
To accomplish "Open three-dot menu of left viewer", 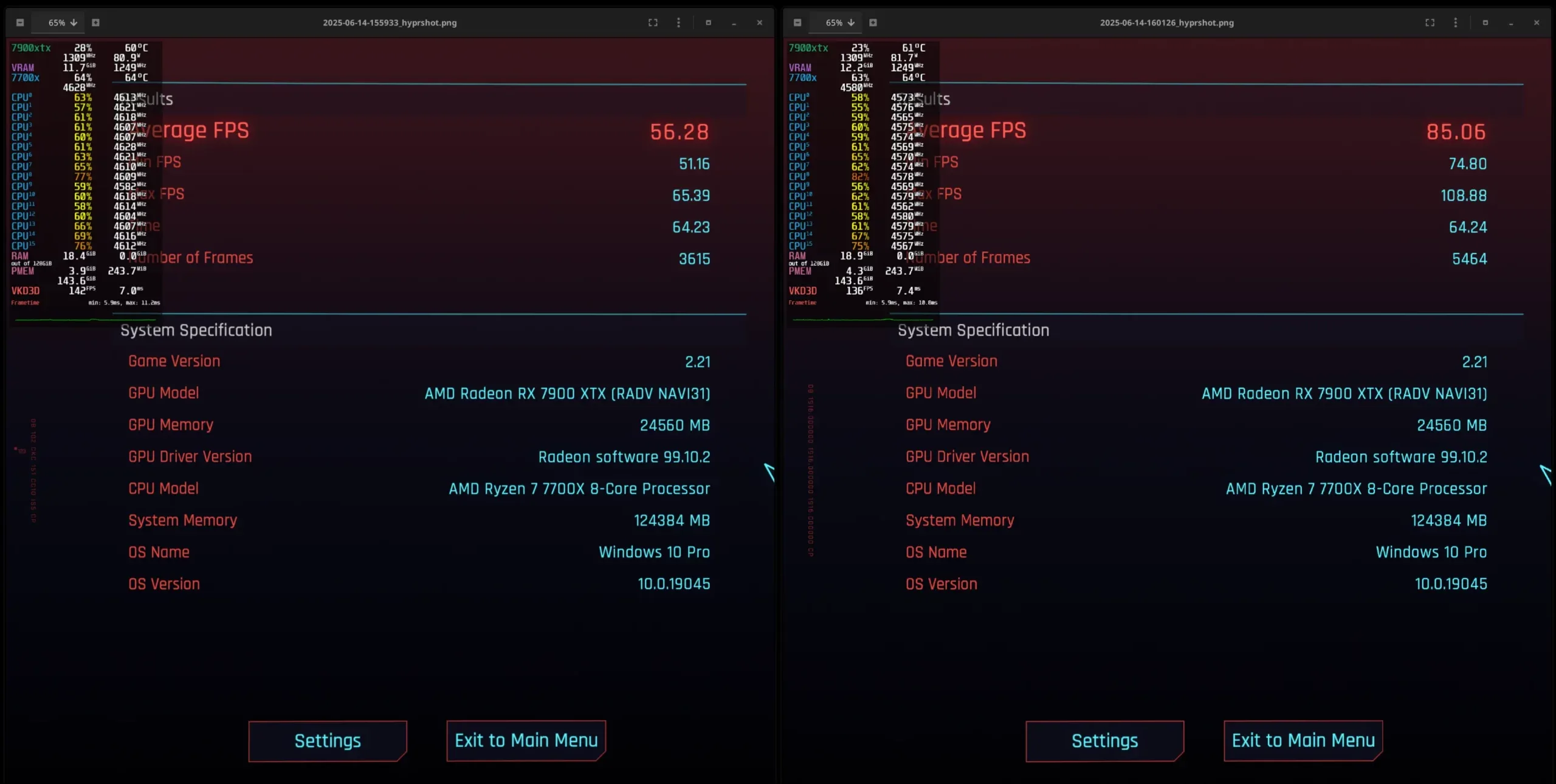I will point(678,22).
